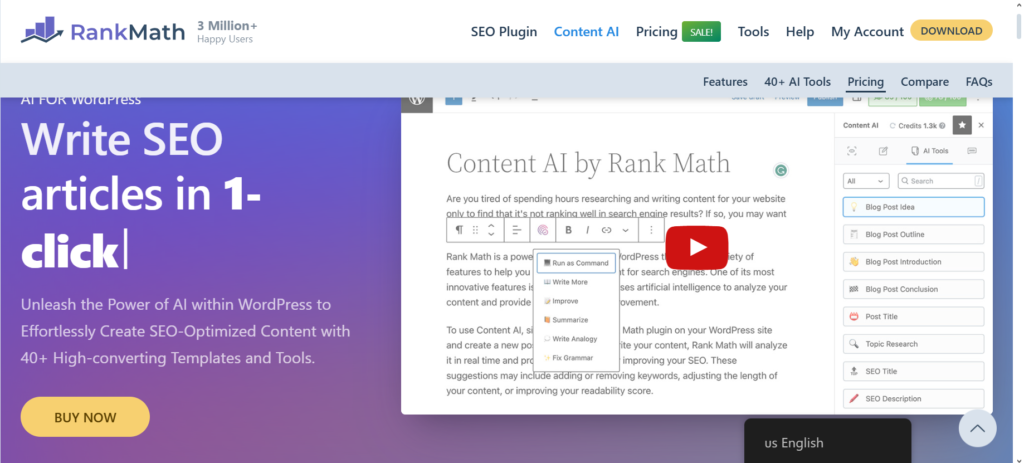
Task: Click the '3 Million+ Happy Users' text
Action: pyautogui.click(x=227, y=31)
